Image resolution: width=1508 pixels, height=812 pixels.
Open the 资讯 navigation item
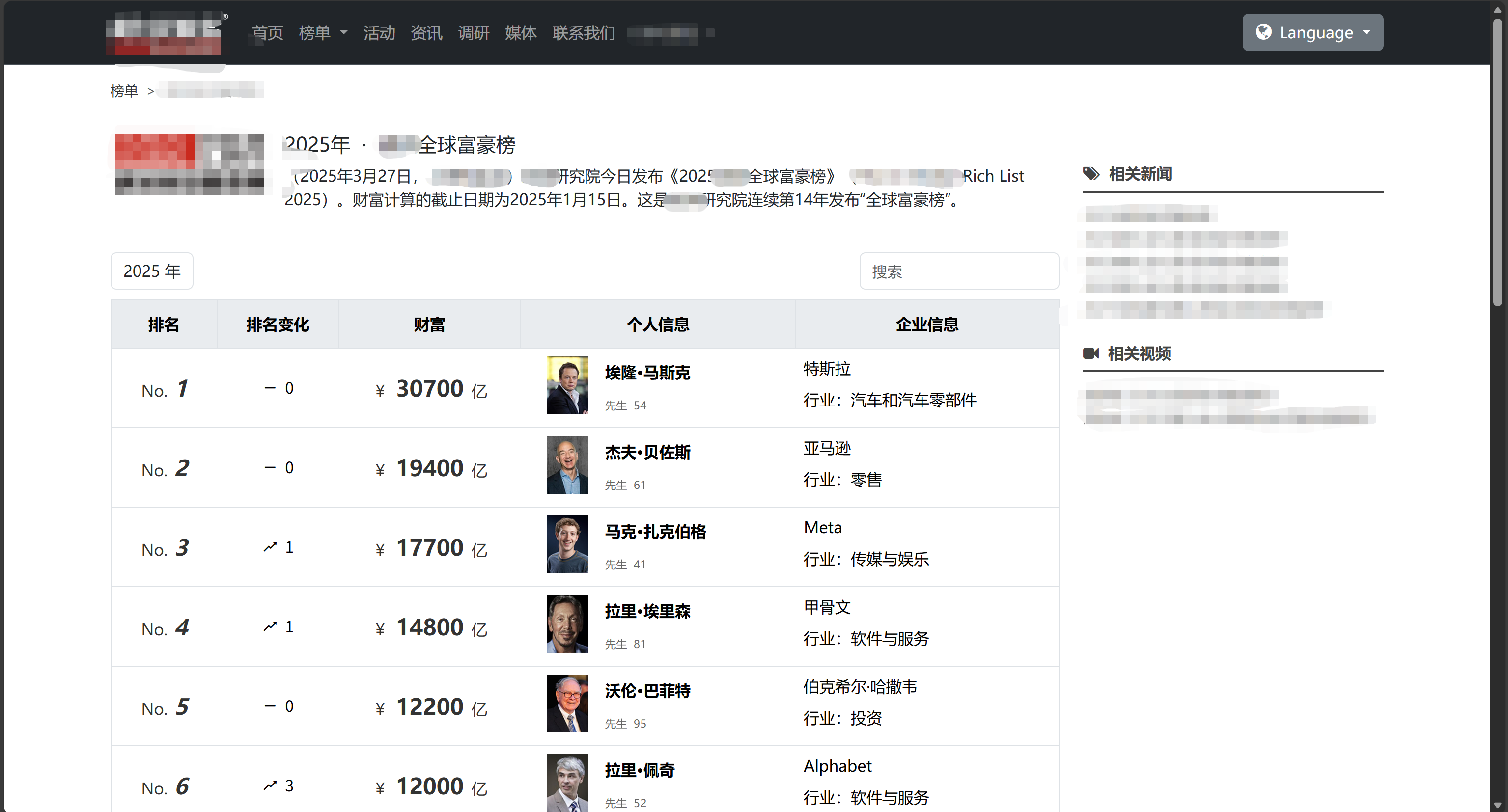coord(426,33)
